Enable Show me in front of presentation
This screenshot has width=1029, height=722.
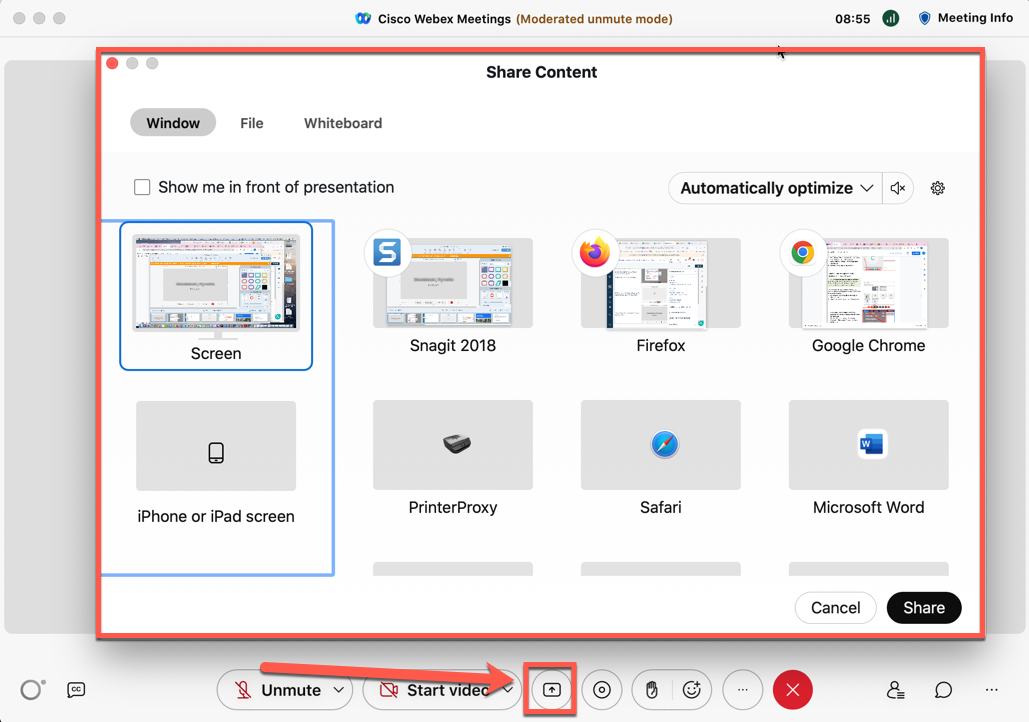[x=142, y=187]
